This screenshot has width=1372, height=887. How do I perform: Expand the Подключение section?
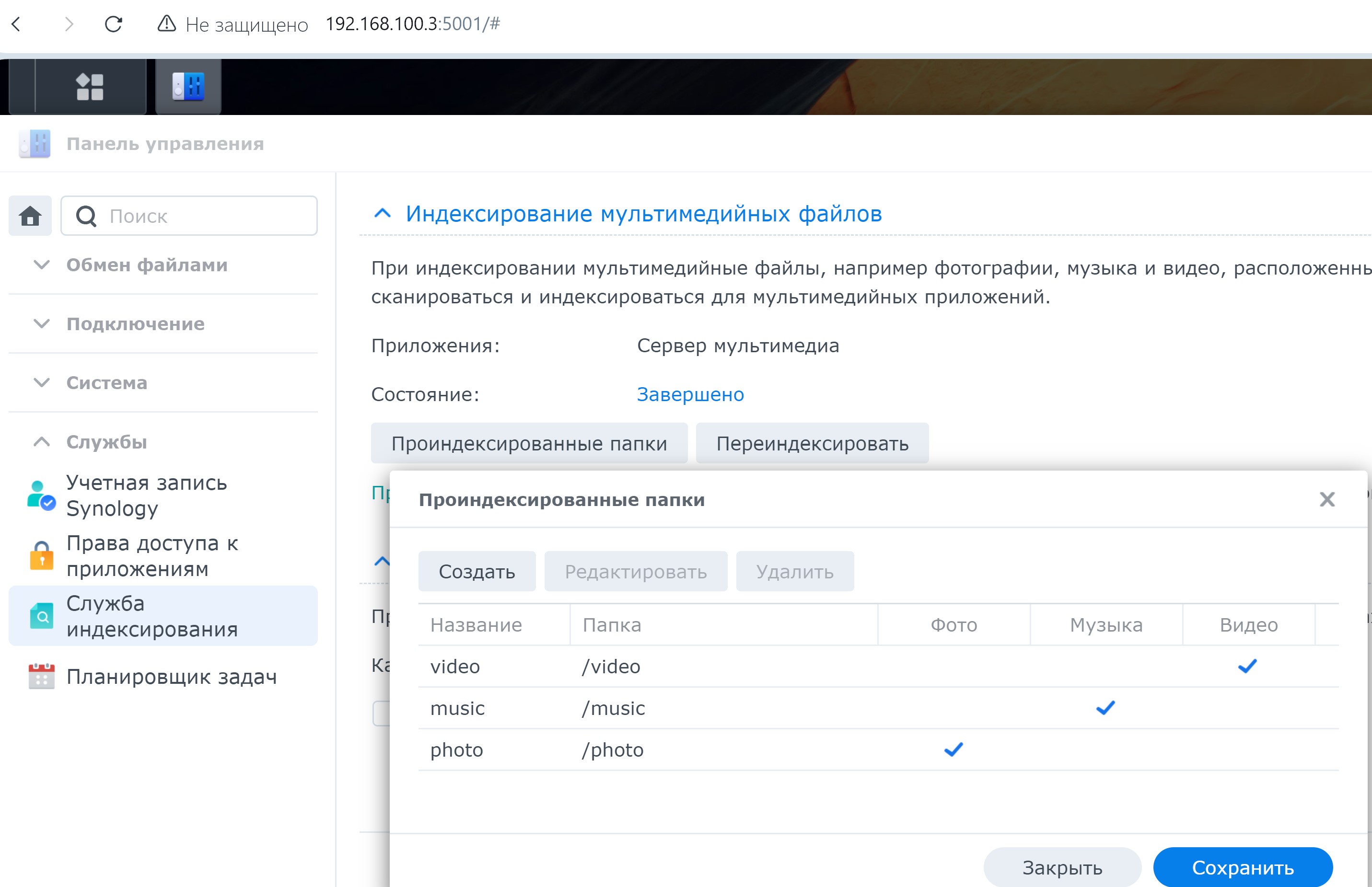[x=135, y=323]
